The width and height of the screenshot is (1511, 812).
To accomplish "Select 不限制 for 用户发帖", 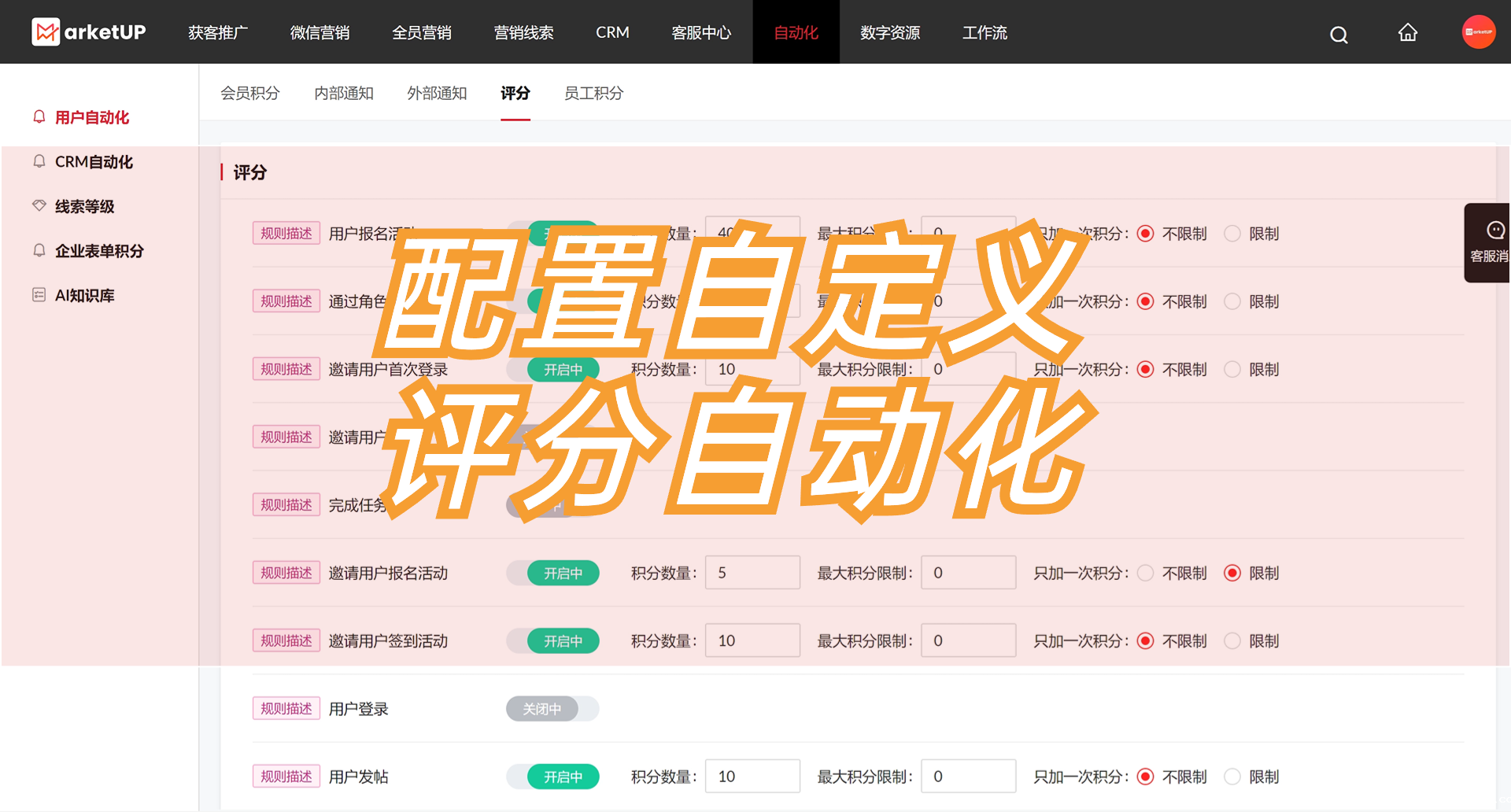I will click(1146, 777).
